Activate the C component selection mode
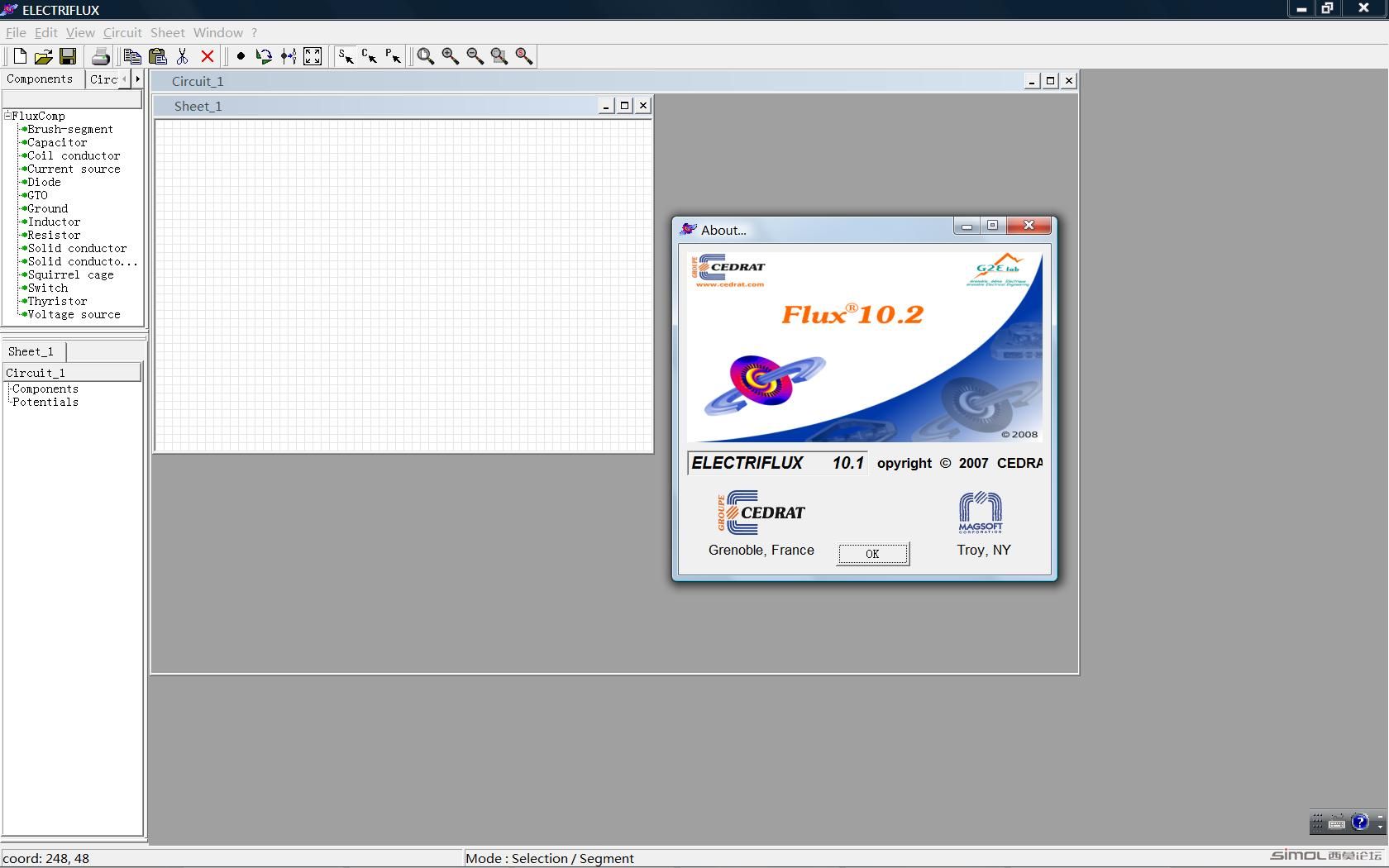Image resolution: width=1389 pixels, height=868 pixels. point(369,56)
